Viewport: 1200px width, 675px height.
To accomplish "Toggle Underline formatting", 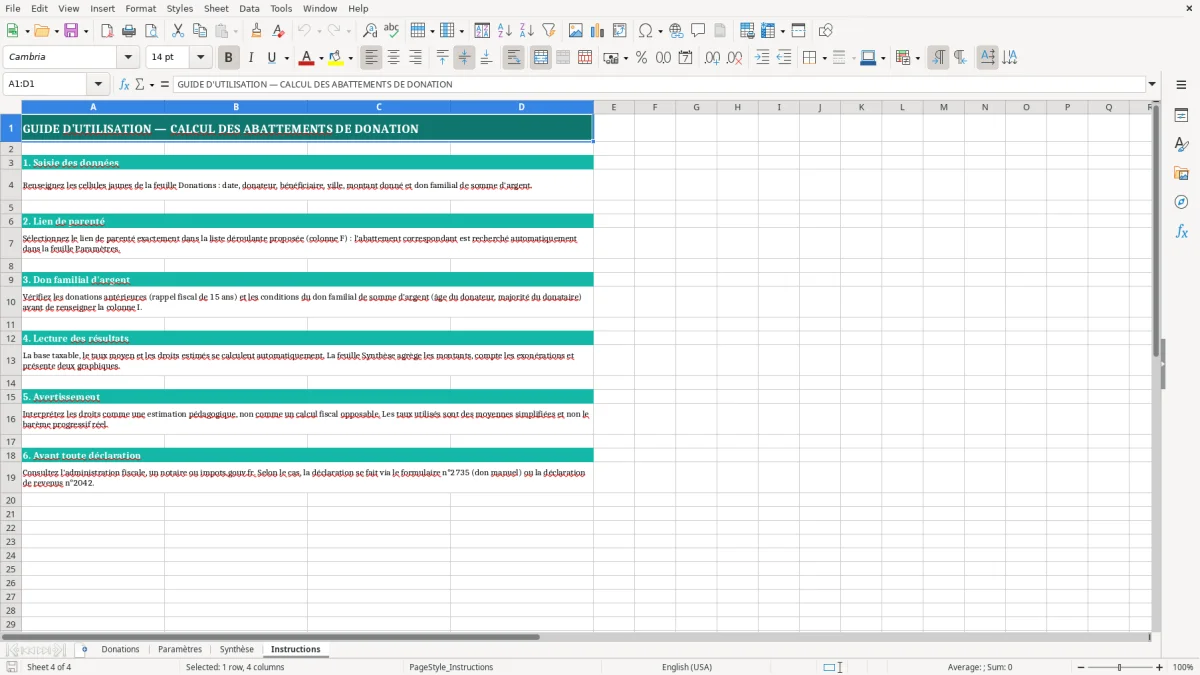I will click(271, 57).
